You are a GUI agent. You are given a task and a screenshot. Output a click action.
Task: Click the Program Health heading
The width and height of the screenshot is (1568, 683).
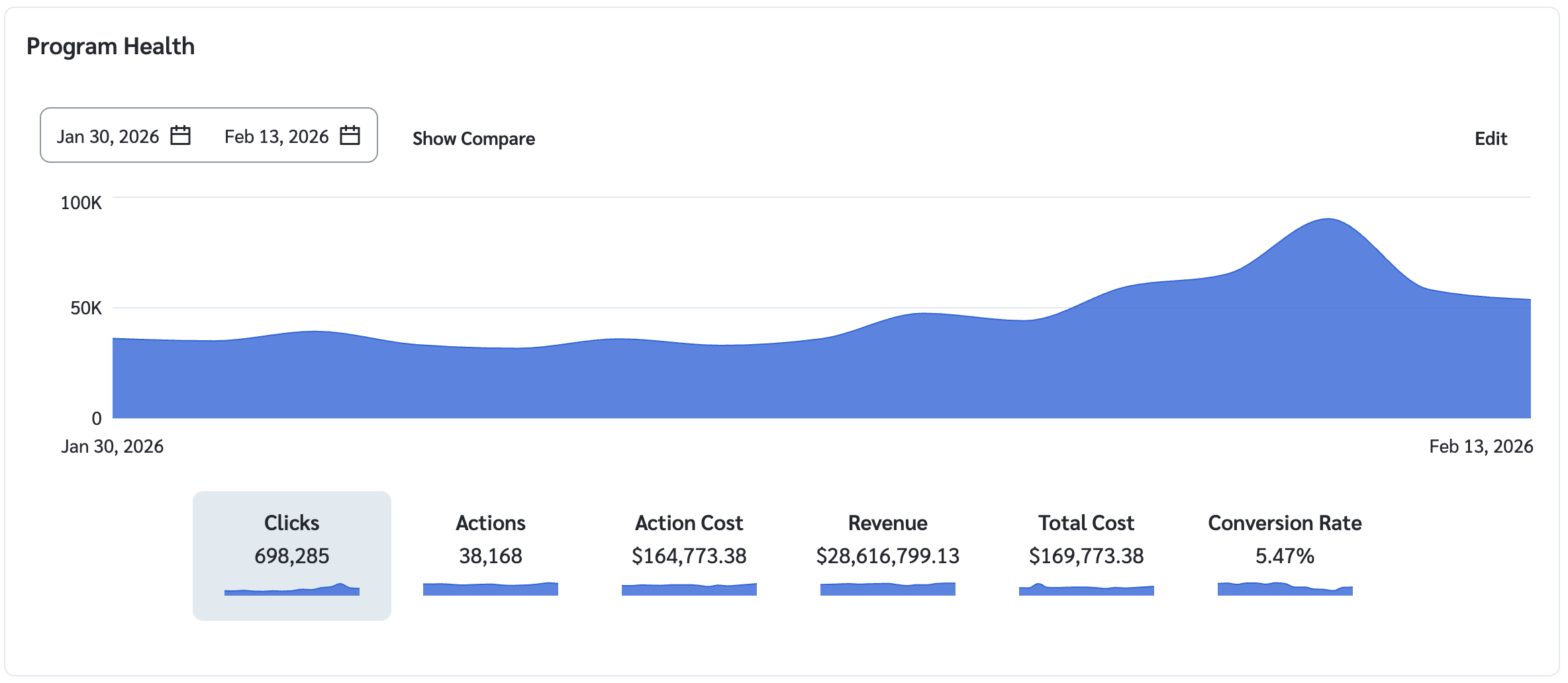tap(111, 46)
